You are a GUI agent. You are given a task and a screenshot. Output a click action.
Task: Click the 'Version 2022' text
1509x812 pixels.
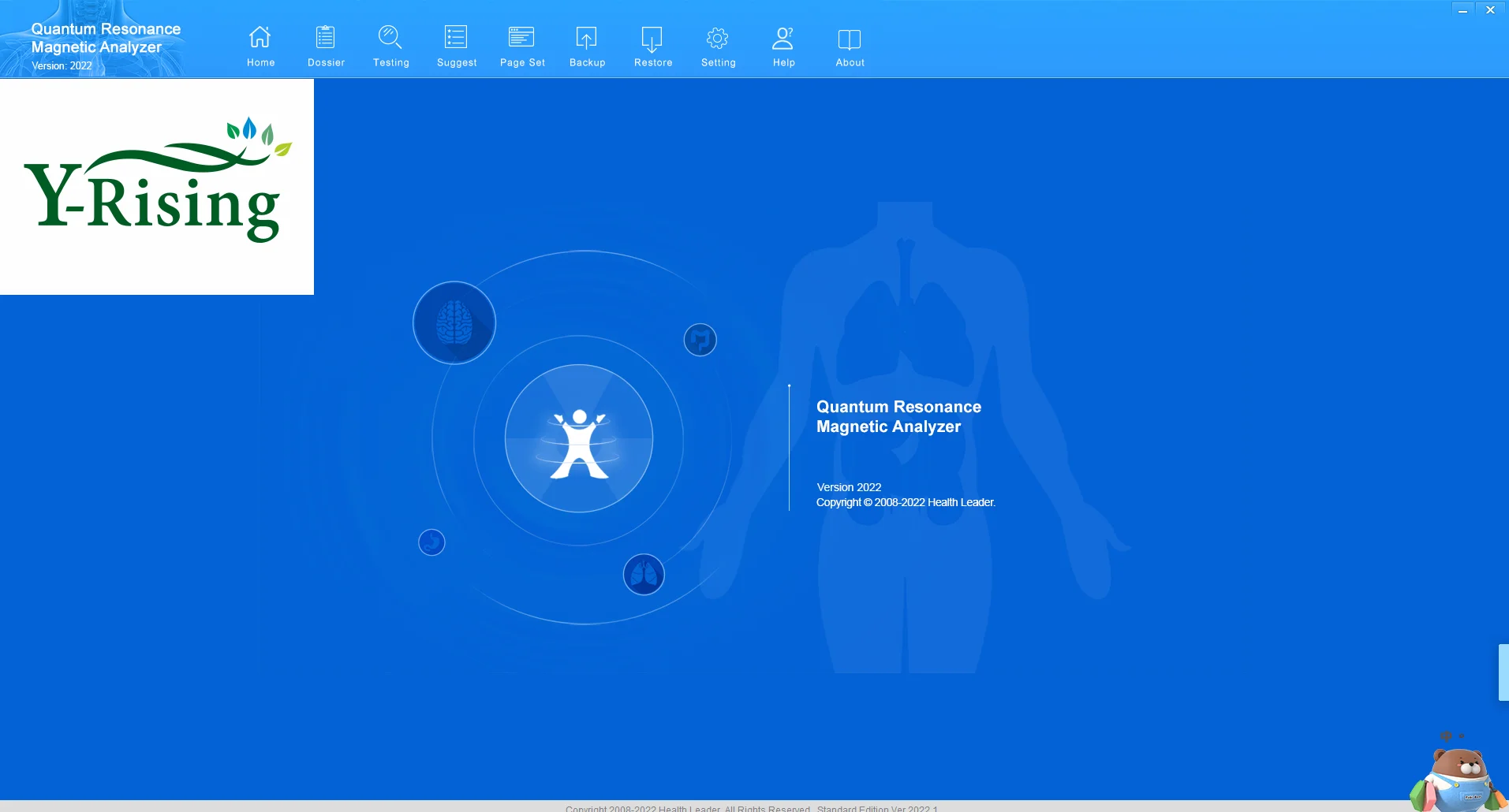point(849,487)
